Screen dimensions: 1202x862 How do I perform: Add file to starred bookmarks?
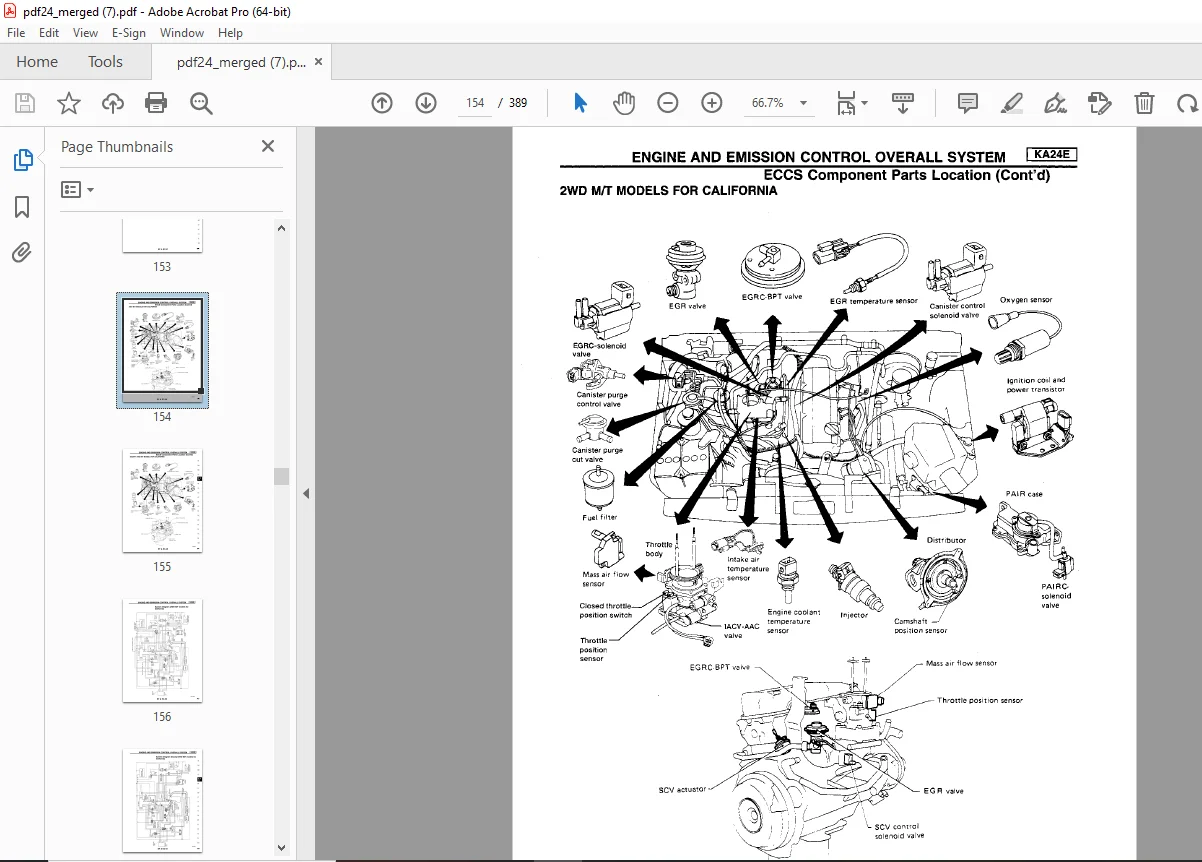(x=68, y=103)
